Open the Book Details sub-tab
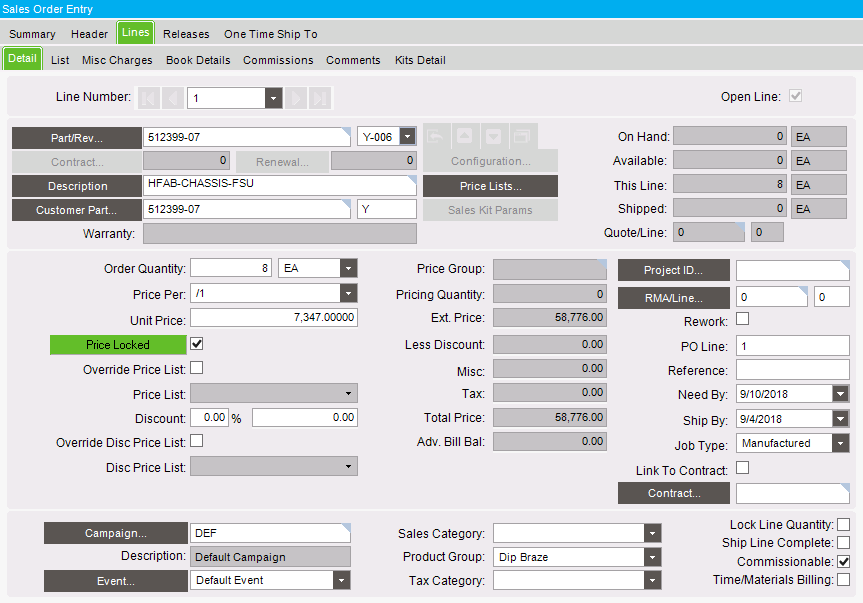 pos(198,60)
